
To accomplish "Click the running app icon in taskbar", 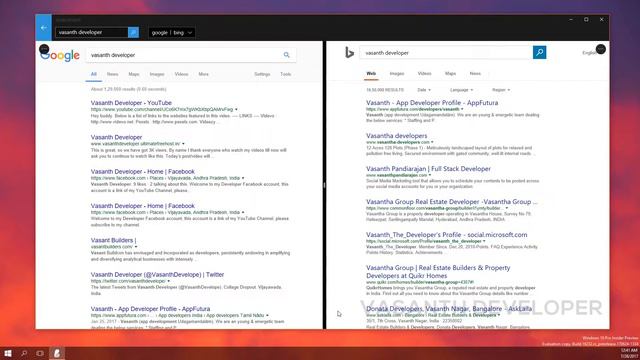I will (57, 353).
